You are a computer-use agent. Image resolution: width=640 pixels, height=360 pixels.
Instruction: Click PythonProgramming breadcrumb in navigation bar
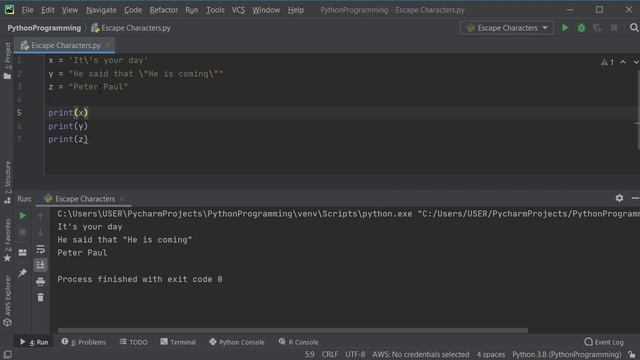44,28
